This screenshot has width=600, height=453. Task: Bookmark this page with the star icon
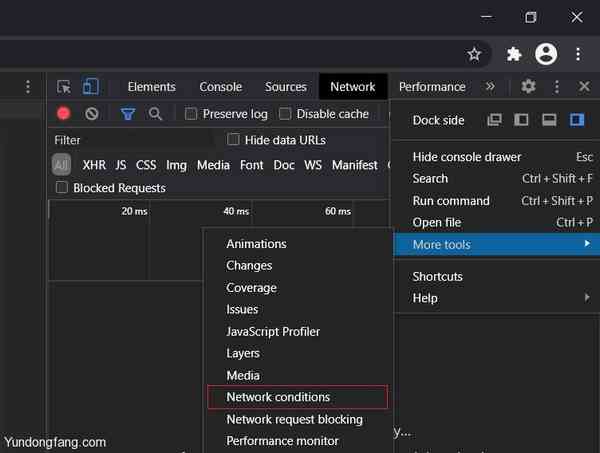[x=474, y=55]
